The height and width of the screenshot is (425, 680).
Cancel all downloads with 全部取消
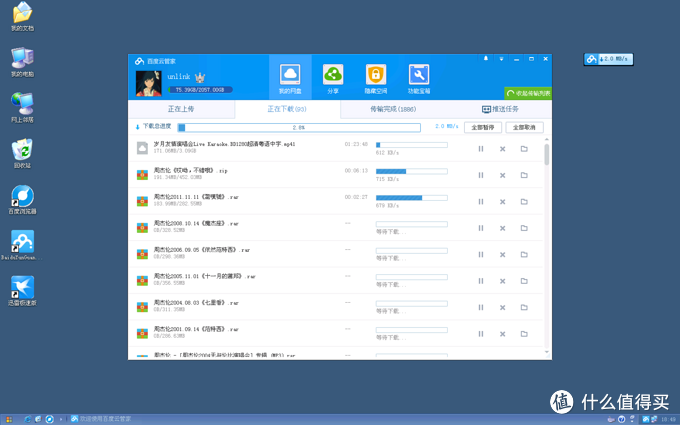[524, 128]
